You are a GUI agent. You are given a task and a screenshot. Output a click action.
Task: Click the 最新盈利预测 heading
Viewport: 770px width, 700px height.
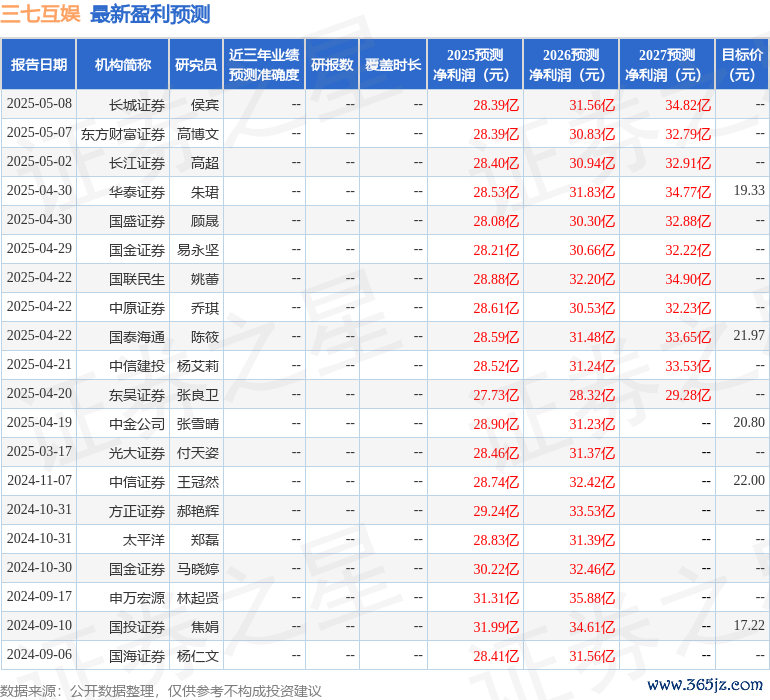(x=150, y=14)
